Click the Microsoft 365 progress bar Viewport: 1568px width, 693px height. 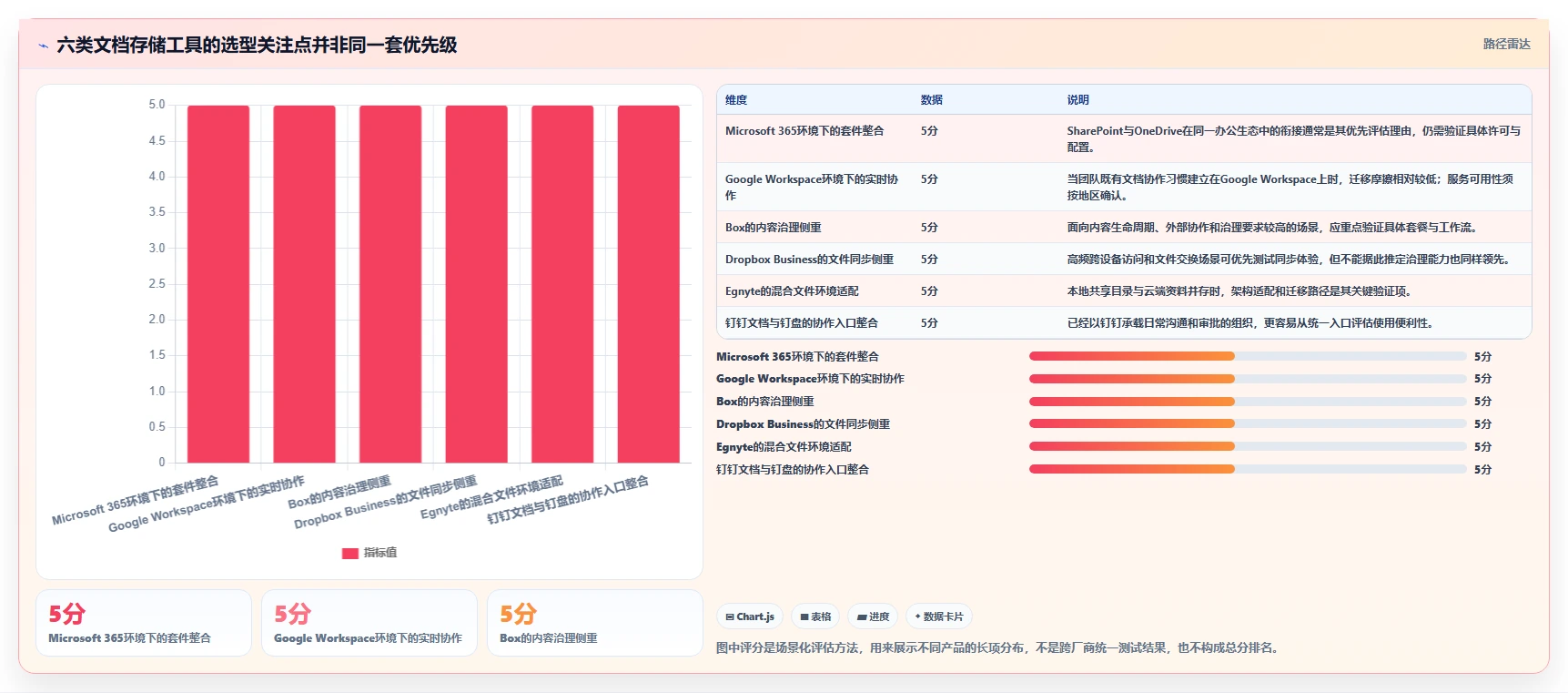tap(1248, 356)
